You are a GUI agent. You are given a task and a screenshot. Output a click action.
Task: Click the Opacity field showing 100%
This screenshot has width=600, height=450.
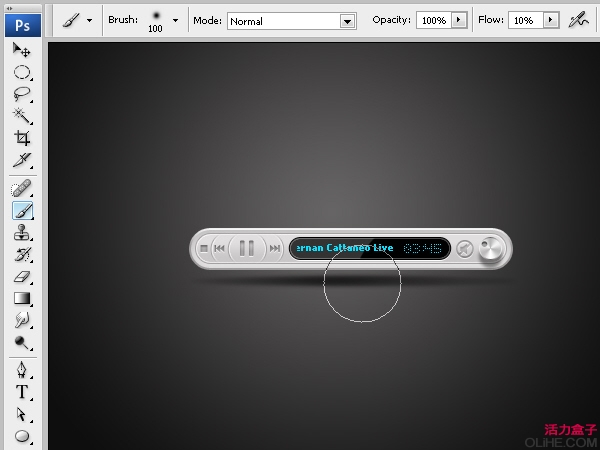[x=434, y=20]
